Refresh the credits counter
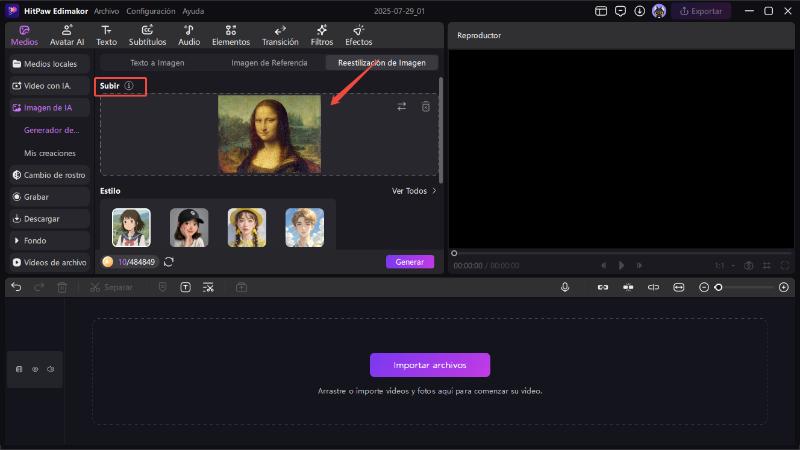The image size is (800, 450). pos(169,262)
